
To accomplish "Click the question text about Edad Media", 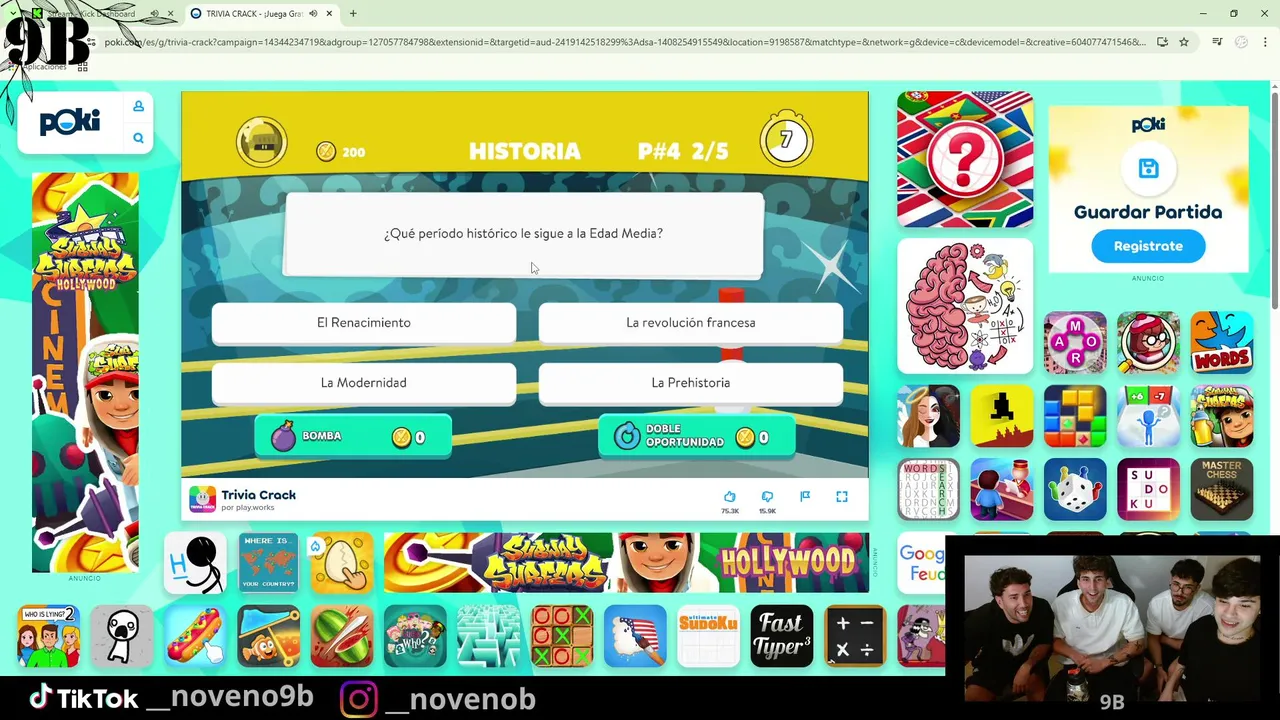I will tap(524, 233).
